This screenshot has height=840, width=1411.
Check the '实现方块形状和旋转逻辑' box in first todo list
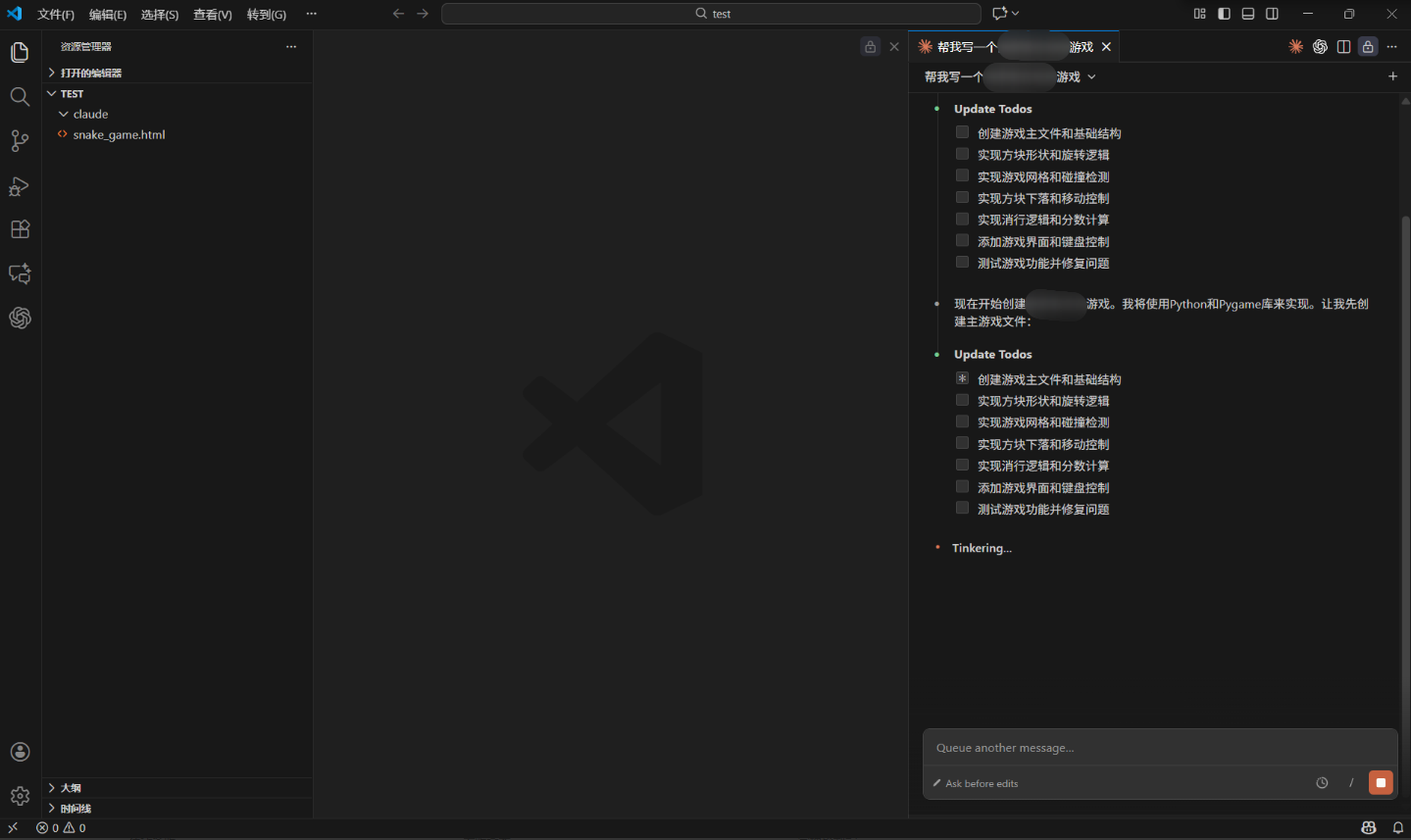click(962, 154)
